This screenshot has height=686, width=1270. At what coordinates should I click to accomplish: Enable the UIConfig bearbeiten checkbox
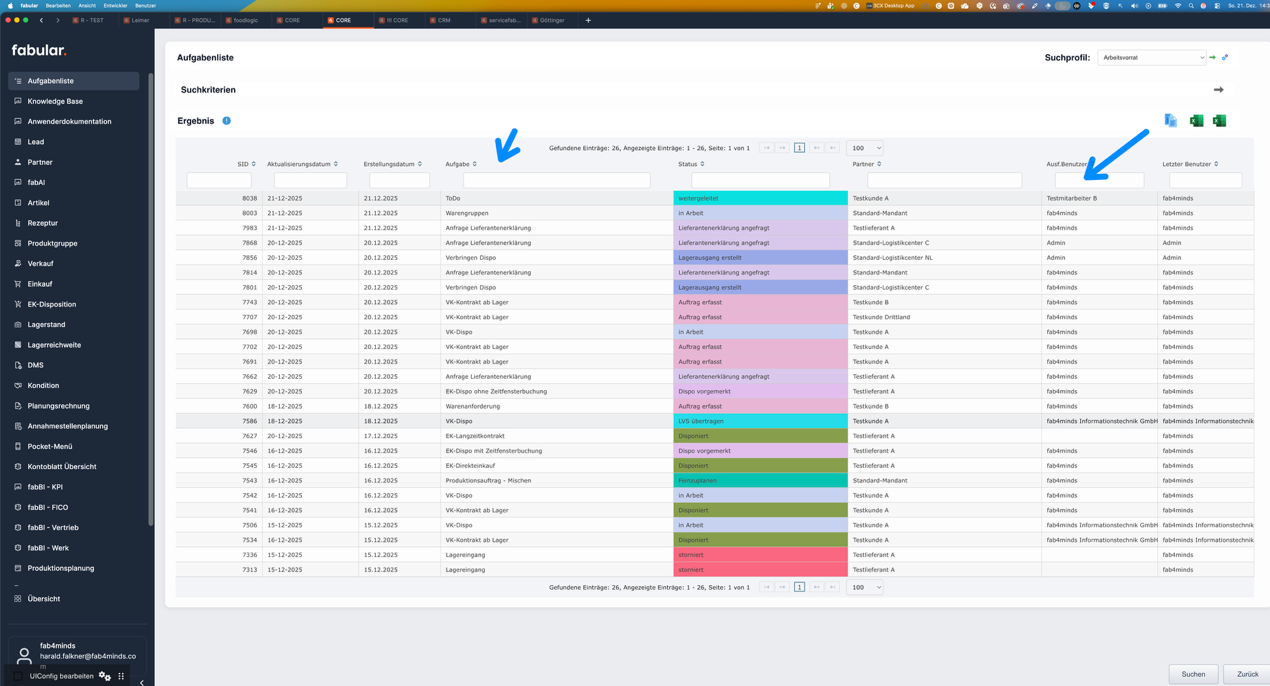pyautogui.click(x=19, y=676)
